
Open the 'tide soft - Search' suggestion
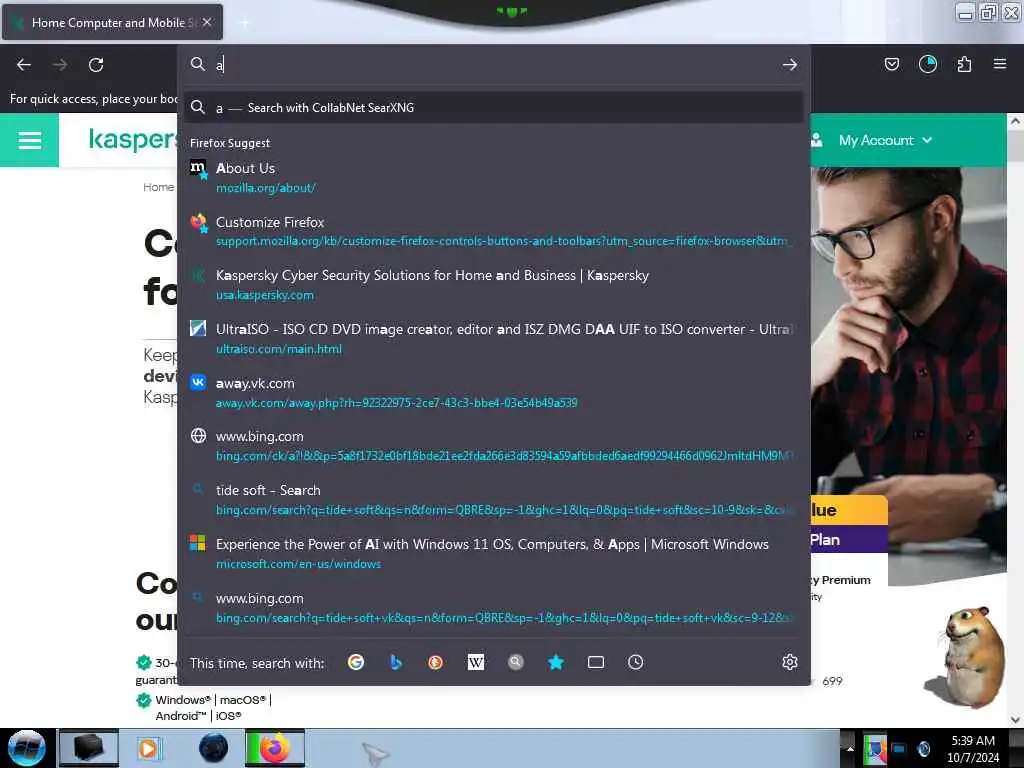(x=494, y=500)
